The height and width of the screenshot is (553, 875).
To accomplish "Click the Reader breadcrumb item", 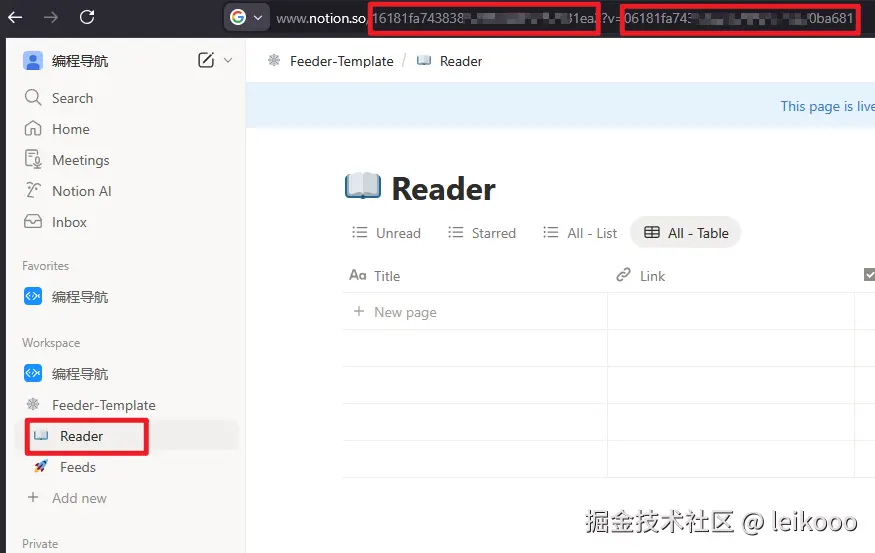I will pyautogui.click(x=461, y=61).
